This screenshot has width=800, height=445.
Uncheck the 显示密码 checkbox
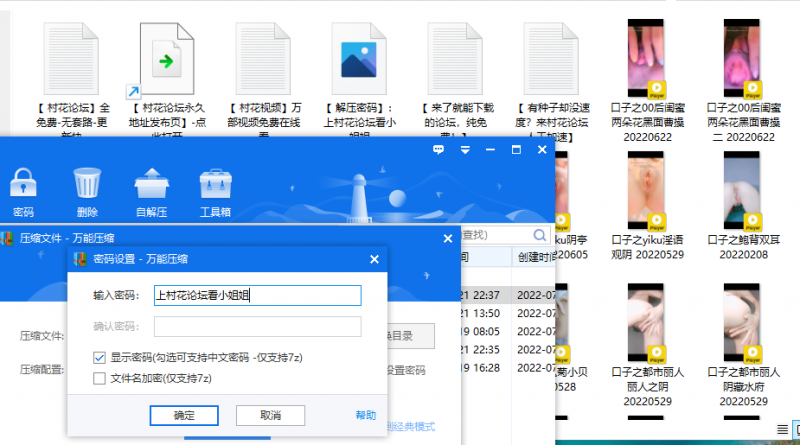99,357
